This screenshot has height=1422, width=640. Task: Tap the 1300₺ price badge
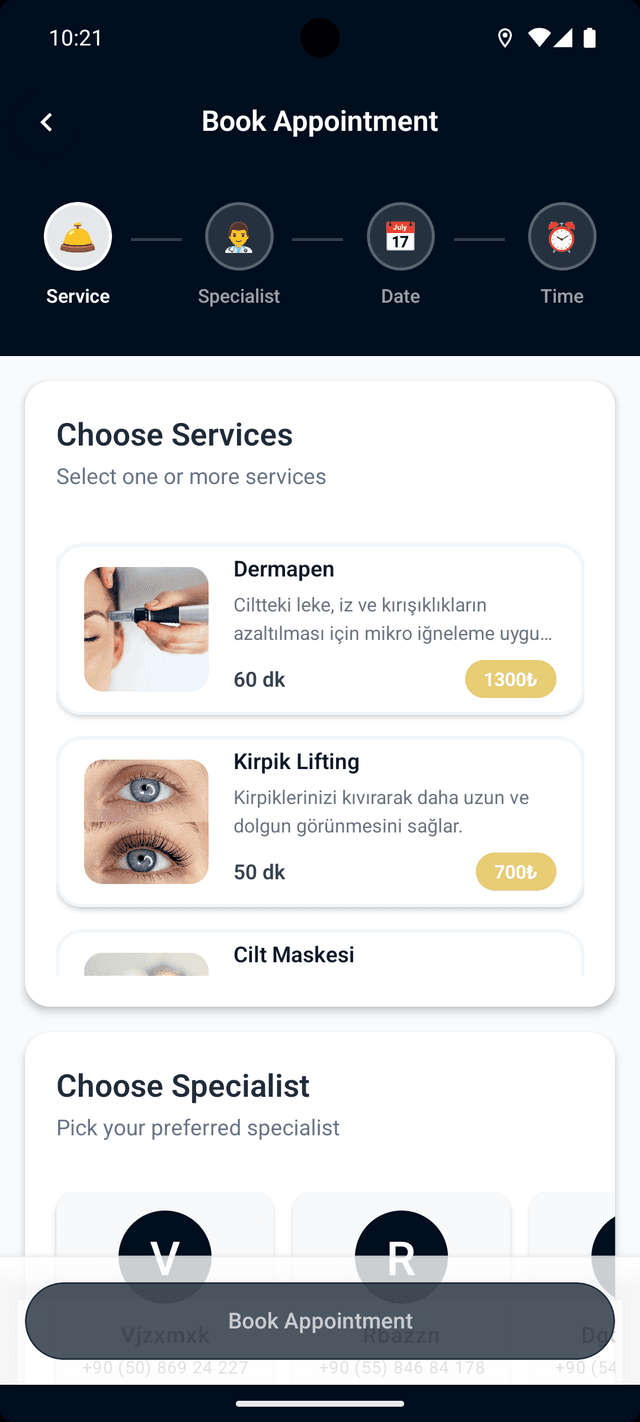click(510, 680)
